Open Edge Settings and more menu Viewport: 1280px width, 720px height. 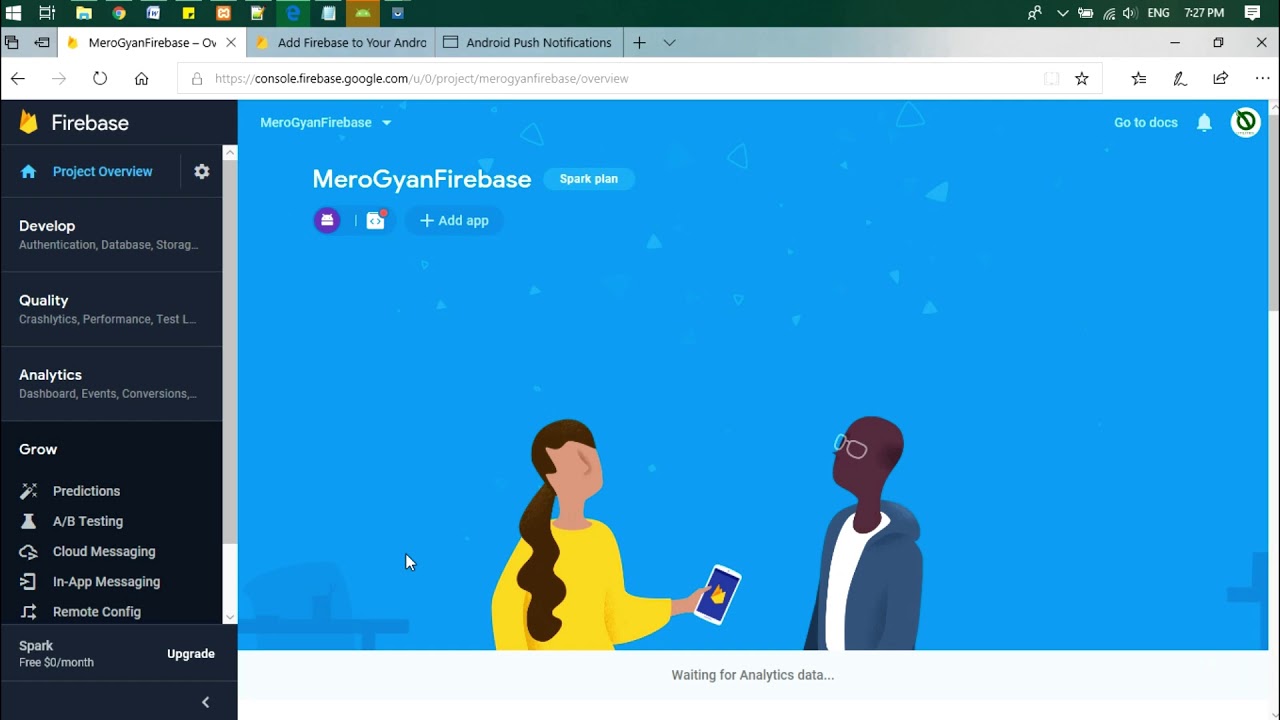click(x=1262, y=78)
